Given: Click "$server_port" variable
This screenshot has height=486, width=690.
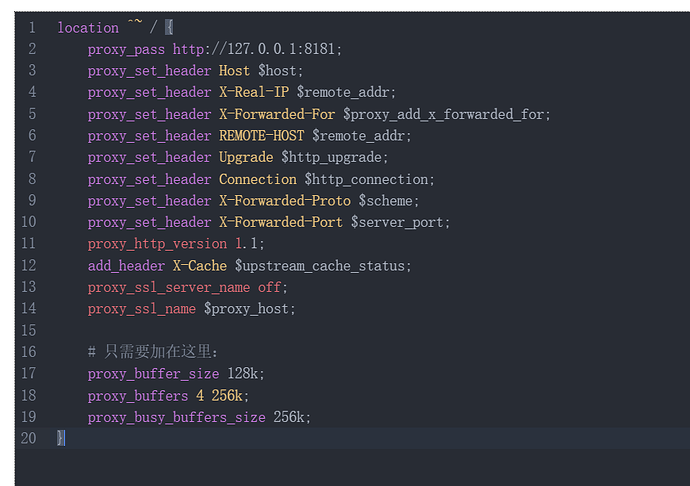Looking at the screenshot, I should coord(399,222).
